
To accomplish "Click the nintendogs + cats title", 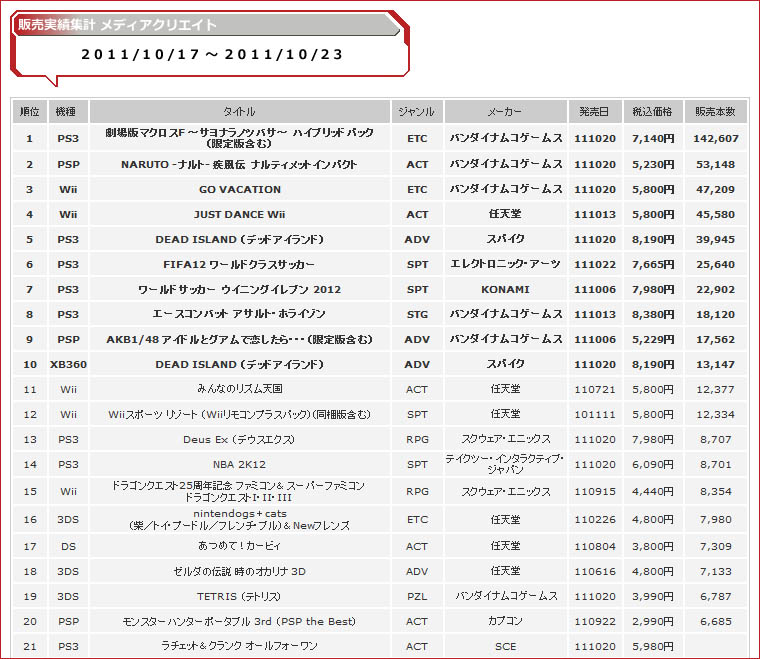I will point(239,519).
